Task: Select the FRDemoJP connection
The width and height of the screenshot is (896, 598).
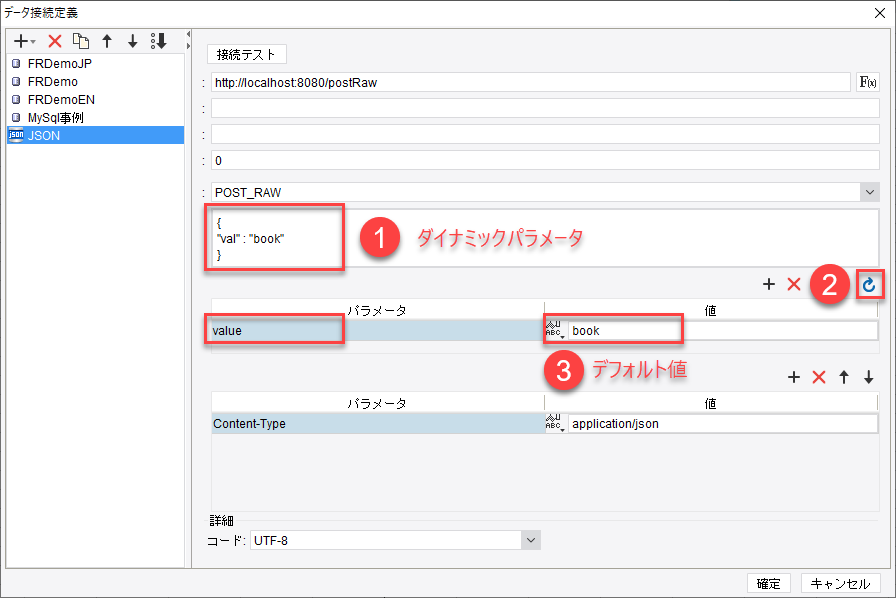Action: tap(95, 63)
